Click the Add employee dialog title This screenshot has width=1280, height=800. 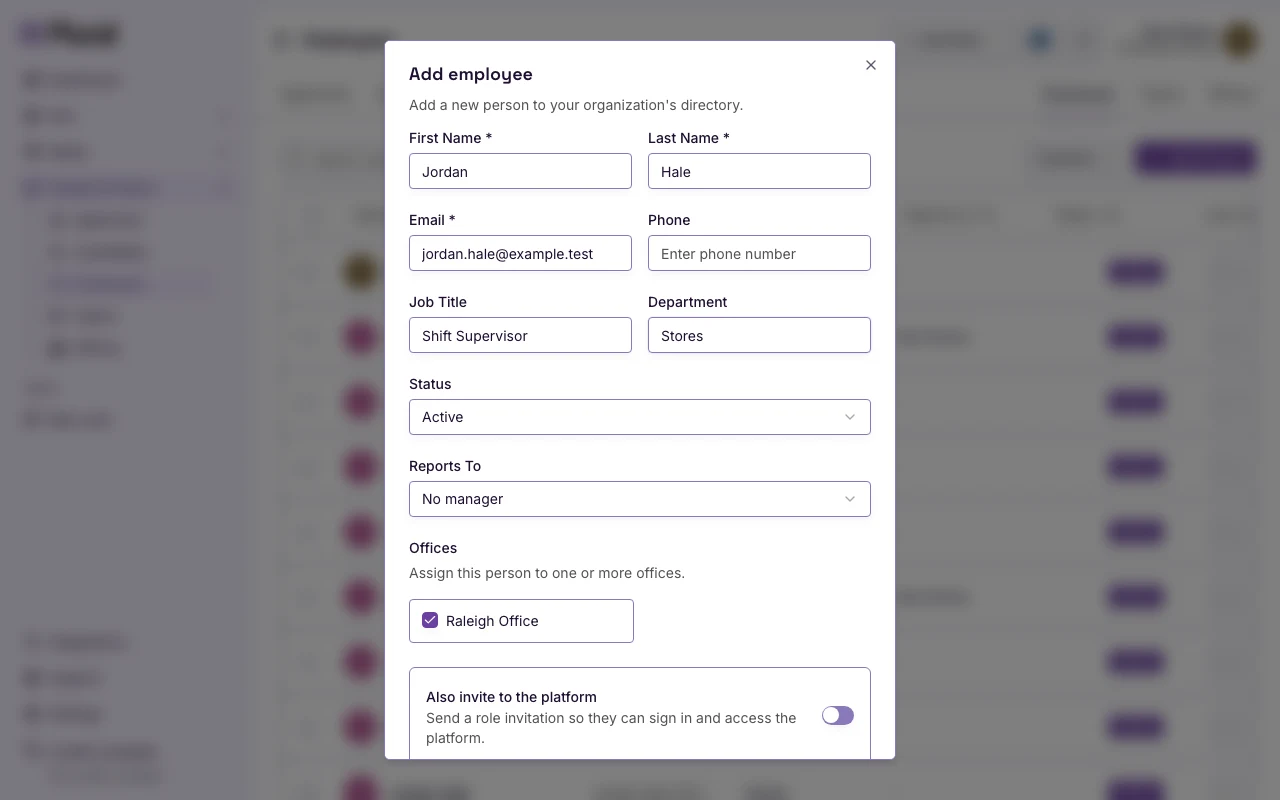point(471,74)
